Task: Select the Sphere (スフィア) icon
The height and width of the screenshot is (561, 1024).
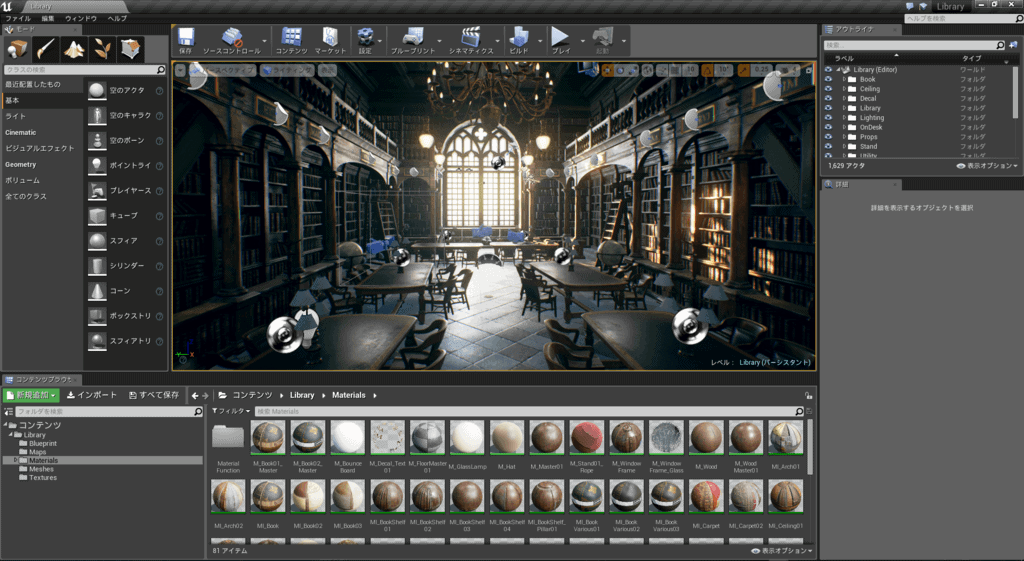Action: pyautogui.click(x=97, y=241)
